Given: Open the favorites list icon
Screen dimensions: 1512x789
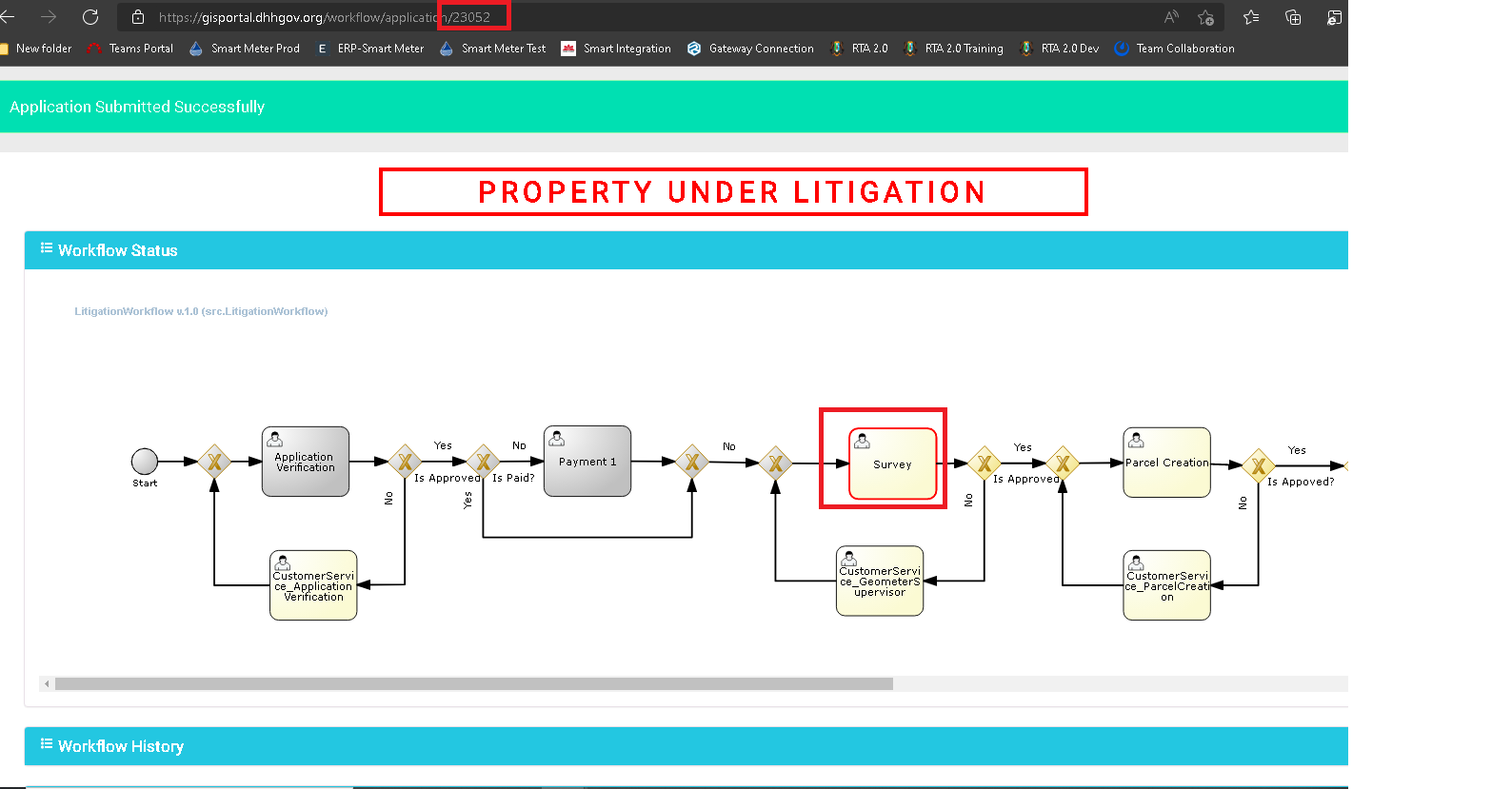Looking at the screenshot, I should tap(1251, 17).
